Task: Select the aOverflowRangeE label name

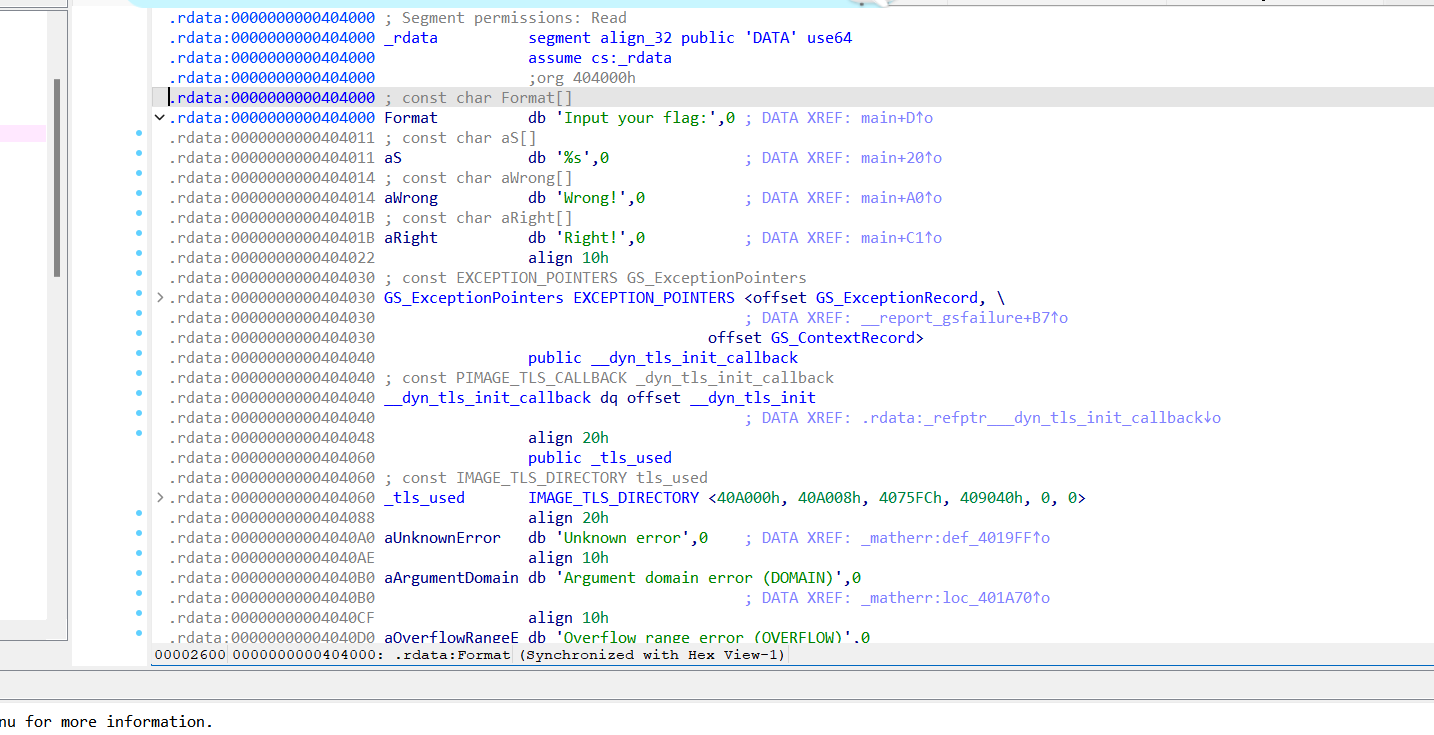Action: click(451, 638)
